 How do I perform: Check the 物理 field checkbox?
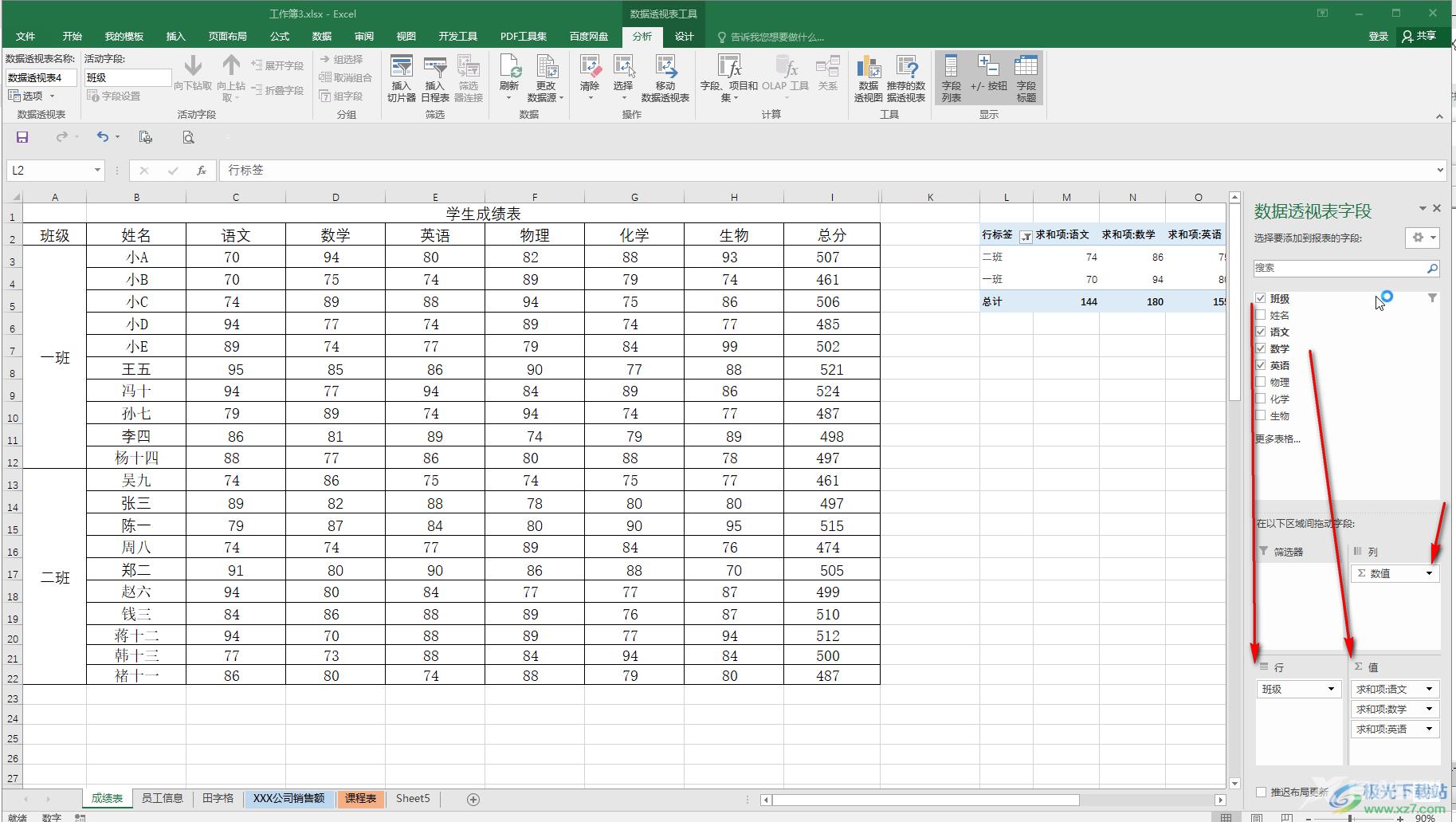click(x=1261, y=382)
